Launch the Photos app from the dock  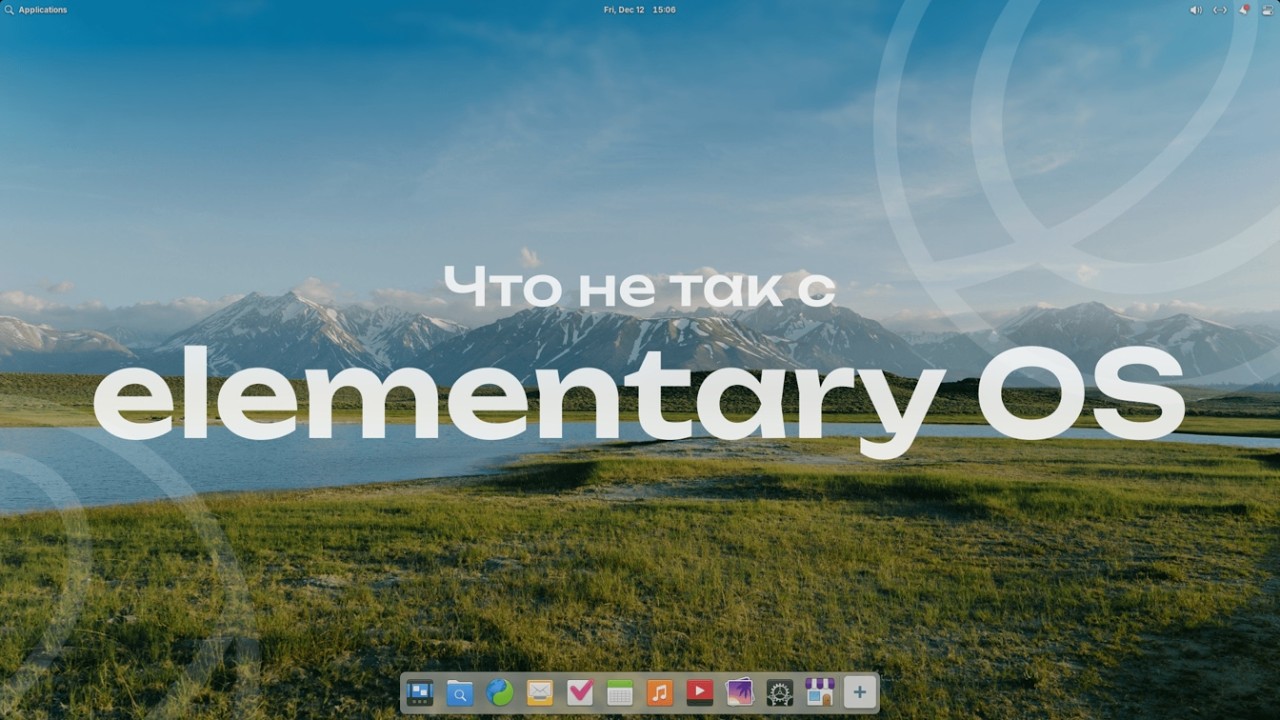[740, 692]
